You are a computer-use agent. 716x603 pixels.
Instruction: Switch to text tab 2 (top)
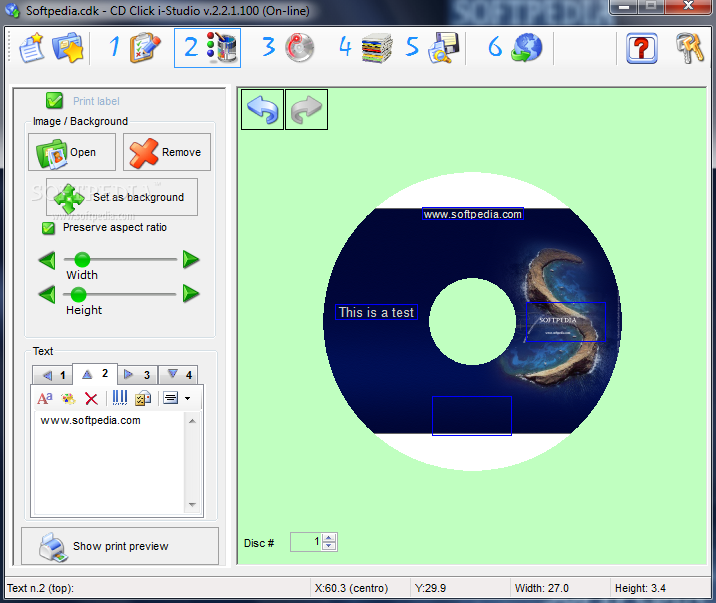pos(95,374)
